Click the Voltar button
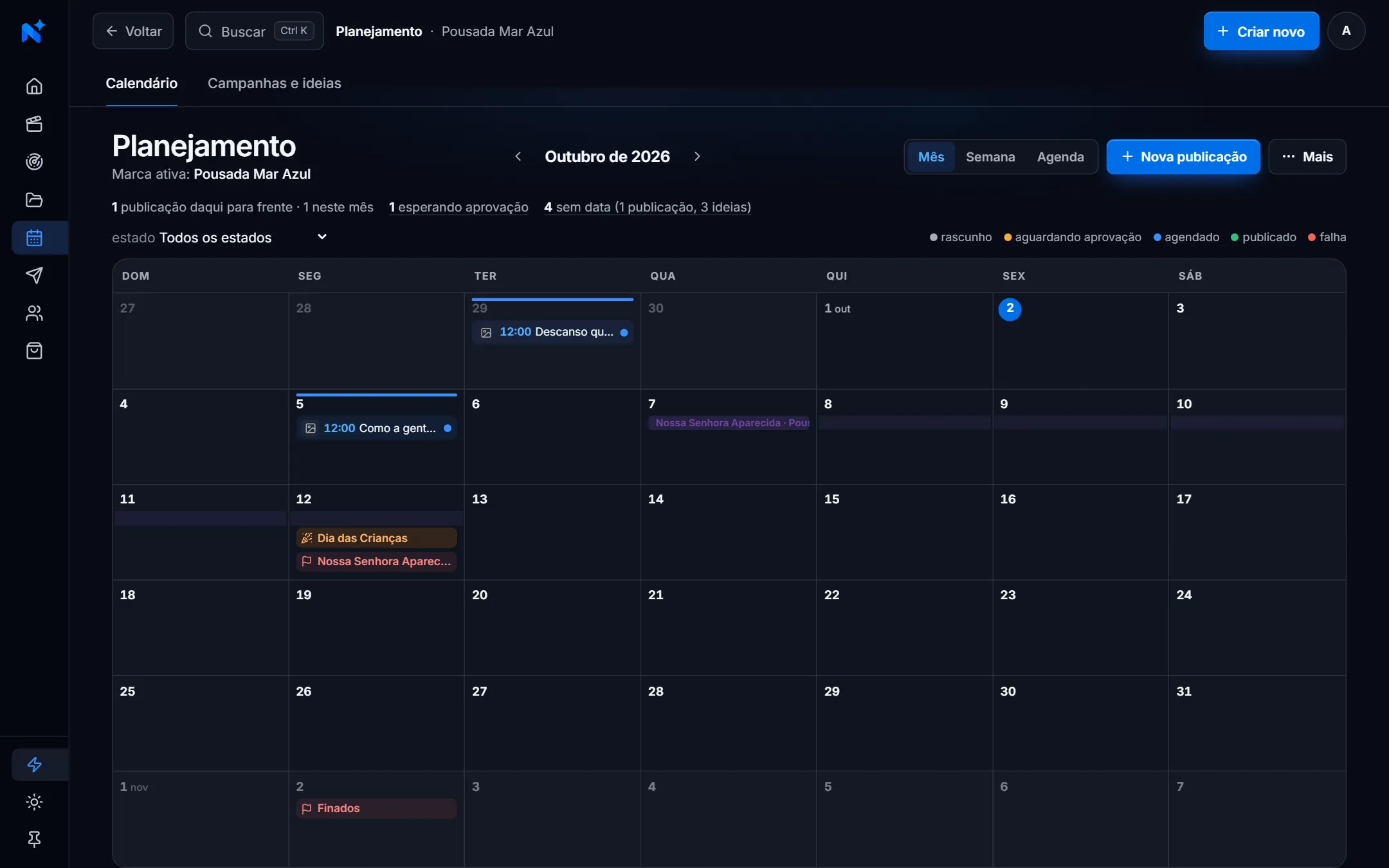This screenshot has width=1389, height=868. (133, 31)
